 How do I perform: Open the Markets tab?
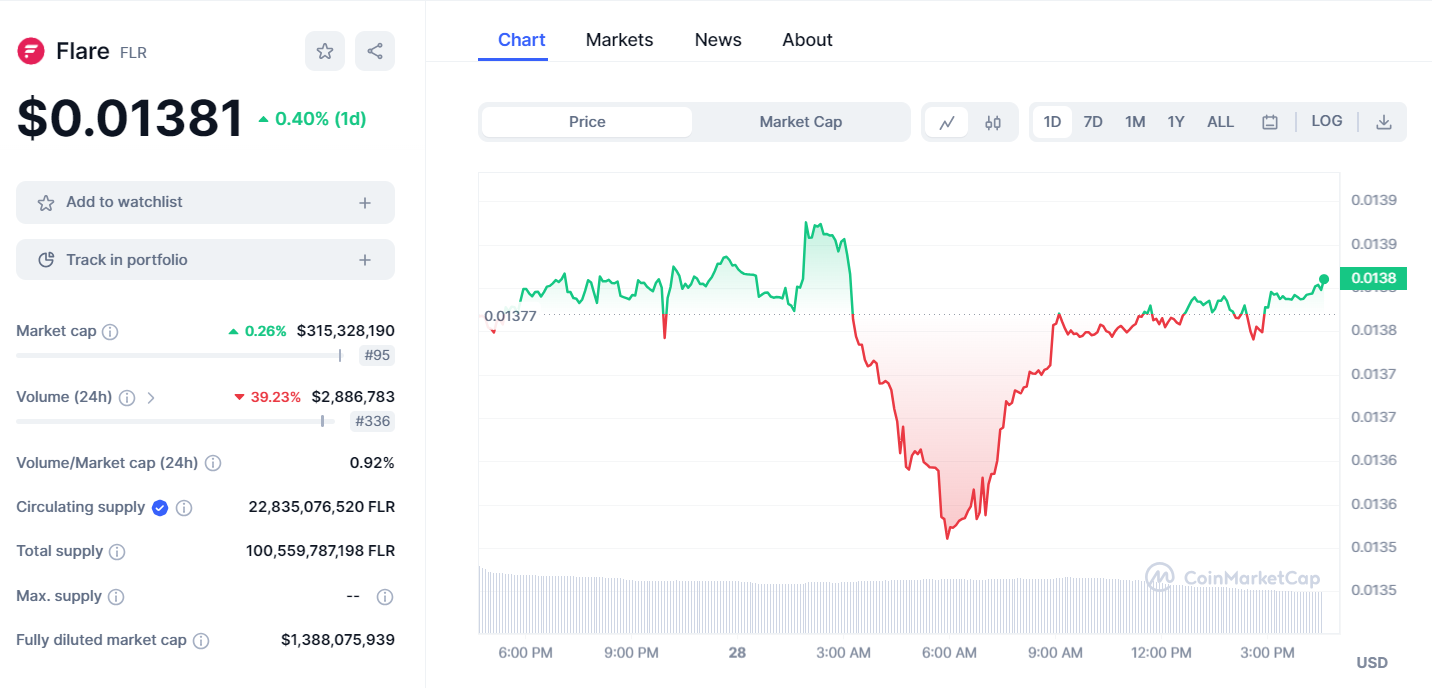tap(619, 40)
